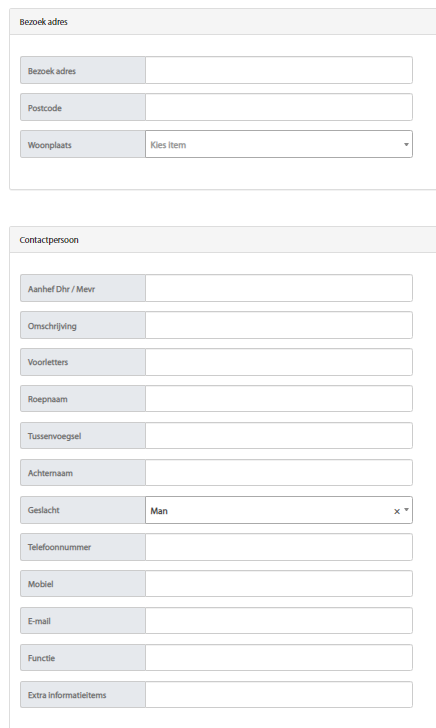Open the Woonplaats dropdown arrow
This screenshot has height=728, width=436.
(x=406, y=144)
